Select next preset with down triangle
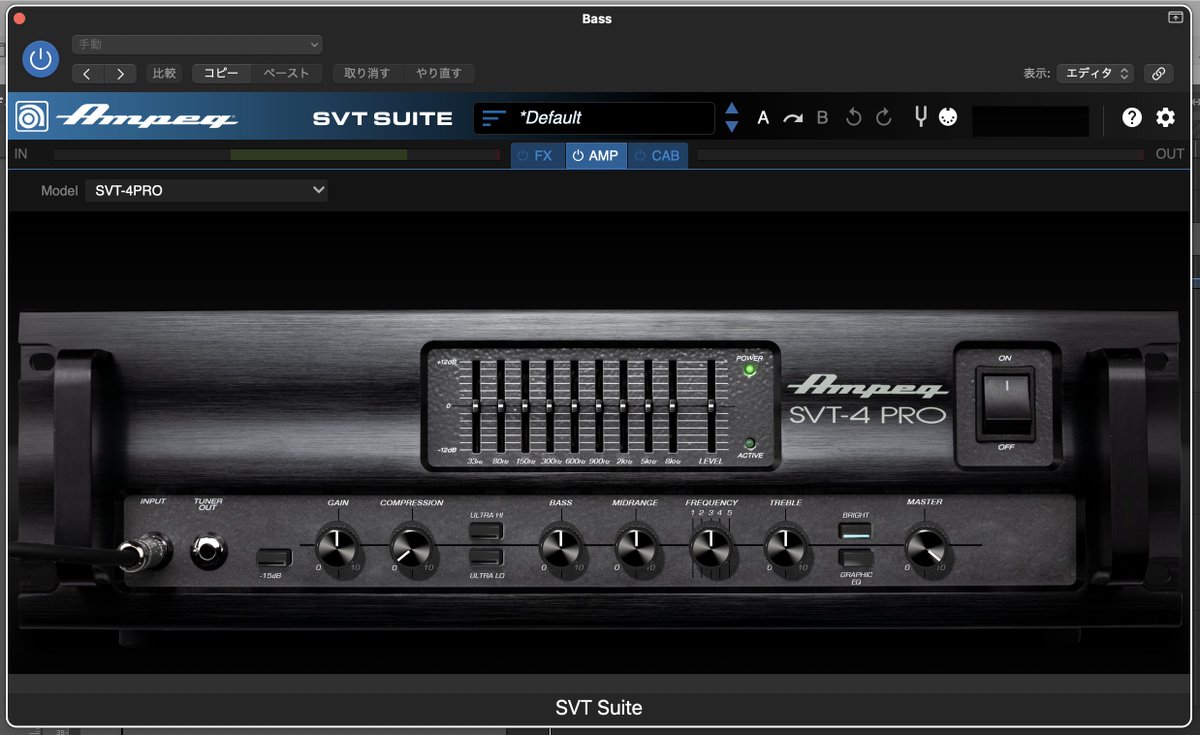This screenshot has height=735, width=1200. (x=732, y=126)
